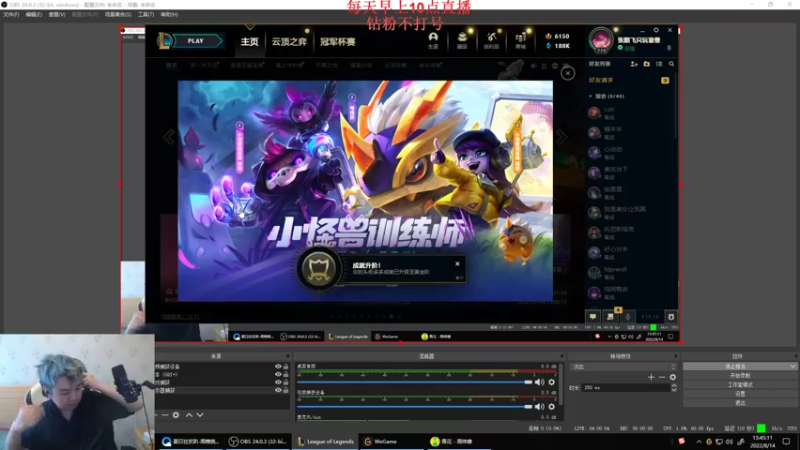The image size is (800, 450).
Task: Open 桌面音频 channel gear settings
Action: click(552, 382)
